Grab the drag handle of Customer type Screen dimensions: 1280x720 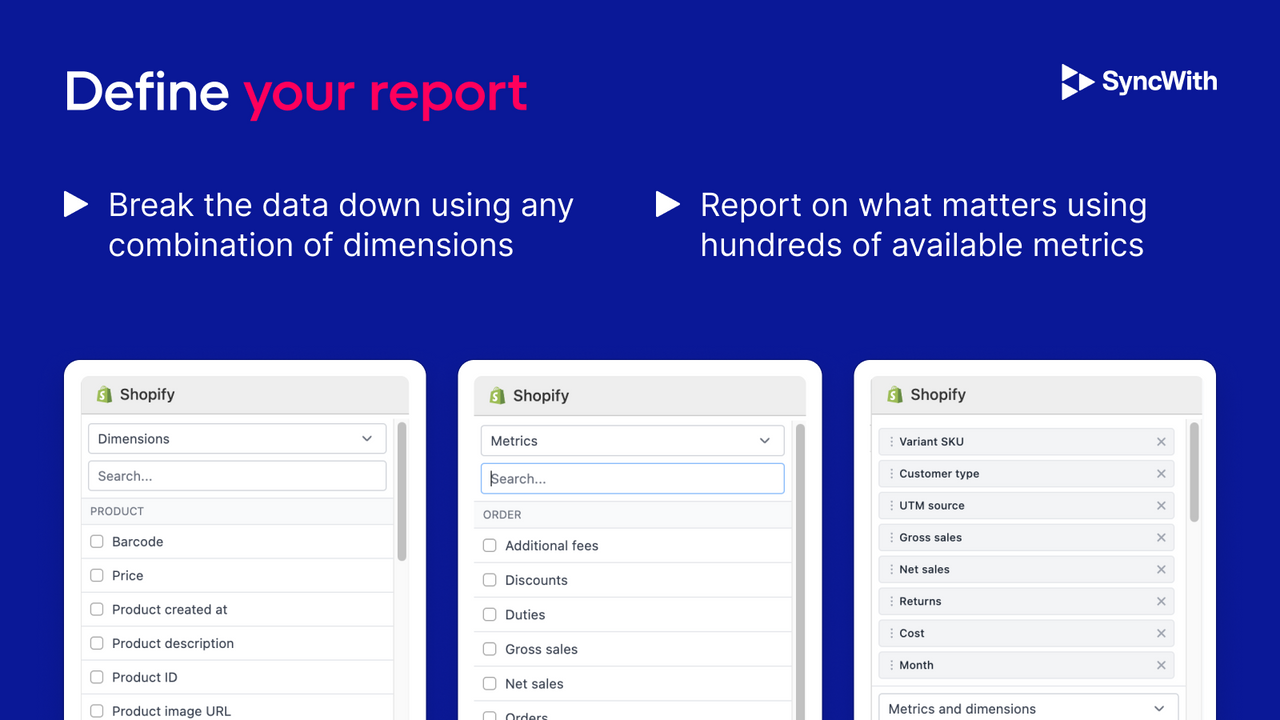891,473
